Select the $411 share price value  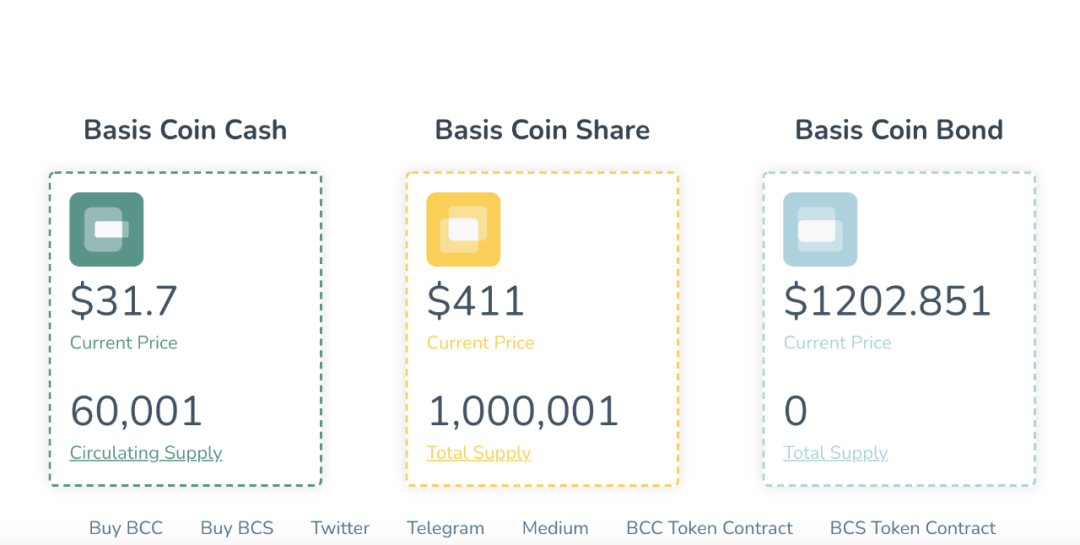475,301
